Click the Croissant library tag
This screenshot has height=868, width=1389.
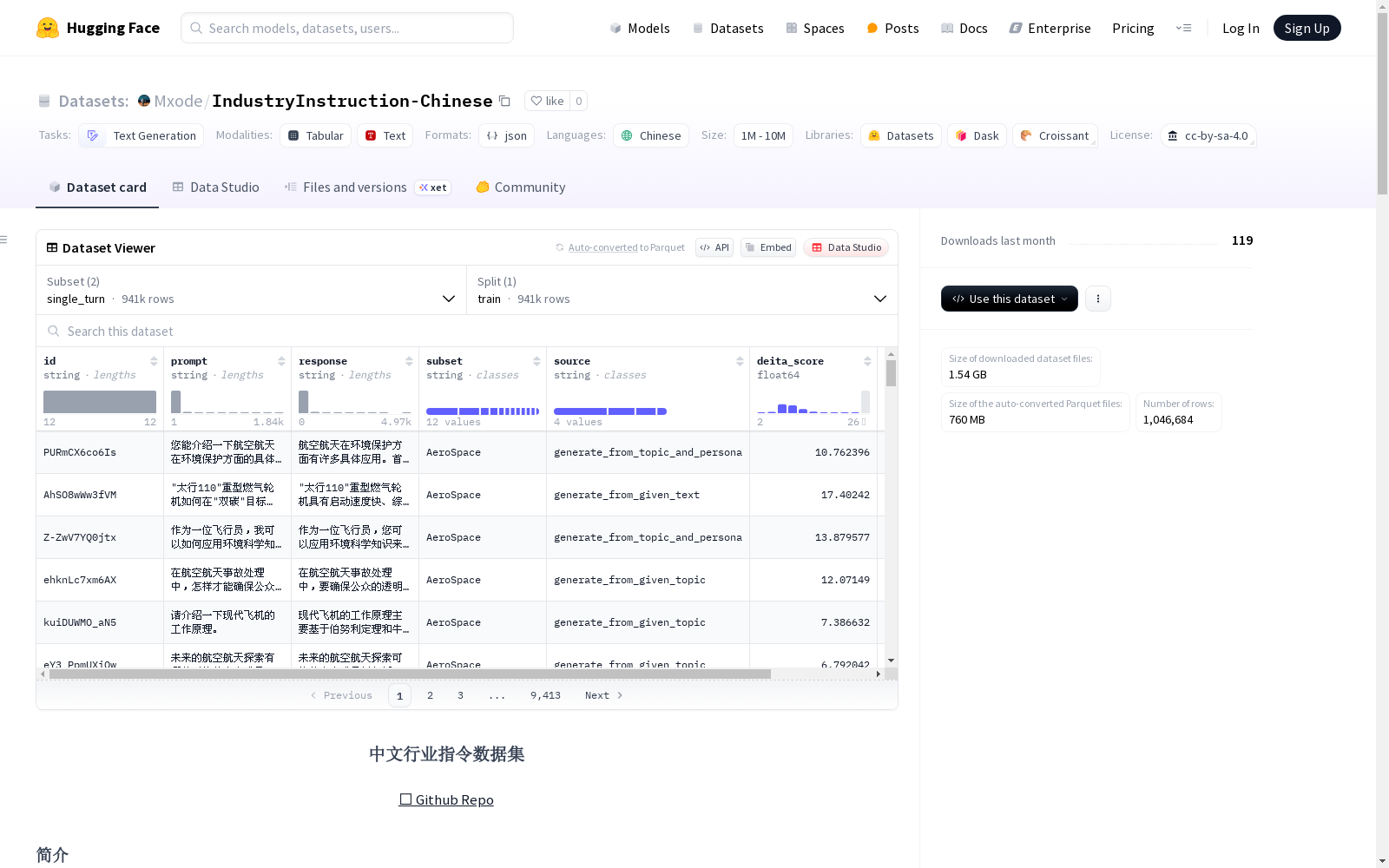(x=1055, y=135)
